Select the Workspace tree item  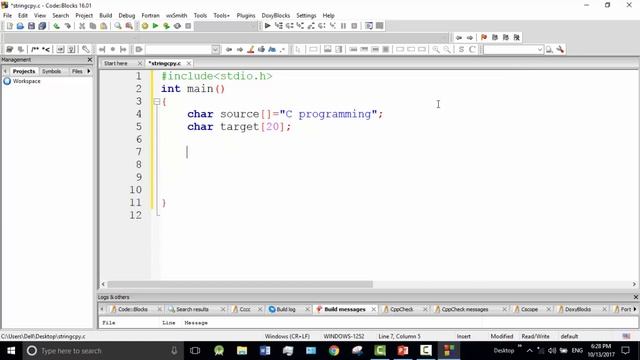point(26,81)
